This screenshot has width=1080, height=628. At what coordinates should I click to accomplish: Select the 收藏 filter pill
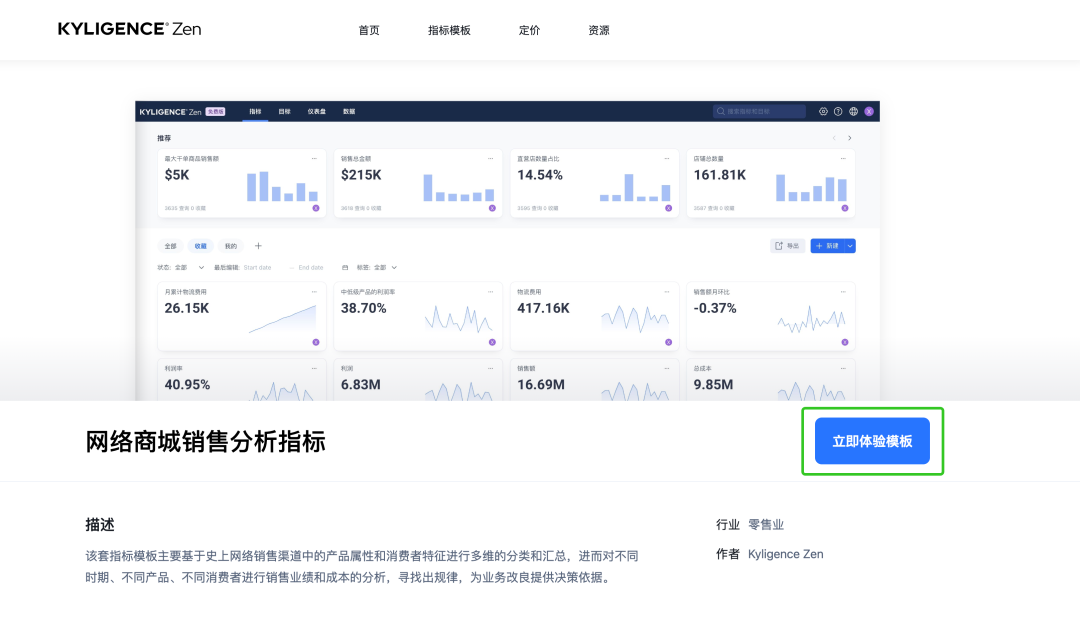pyautogui.click(x=200, y=246)
